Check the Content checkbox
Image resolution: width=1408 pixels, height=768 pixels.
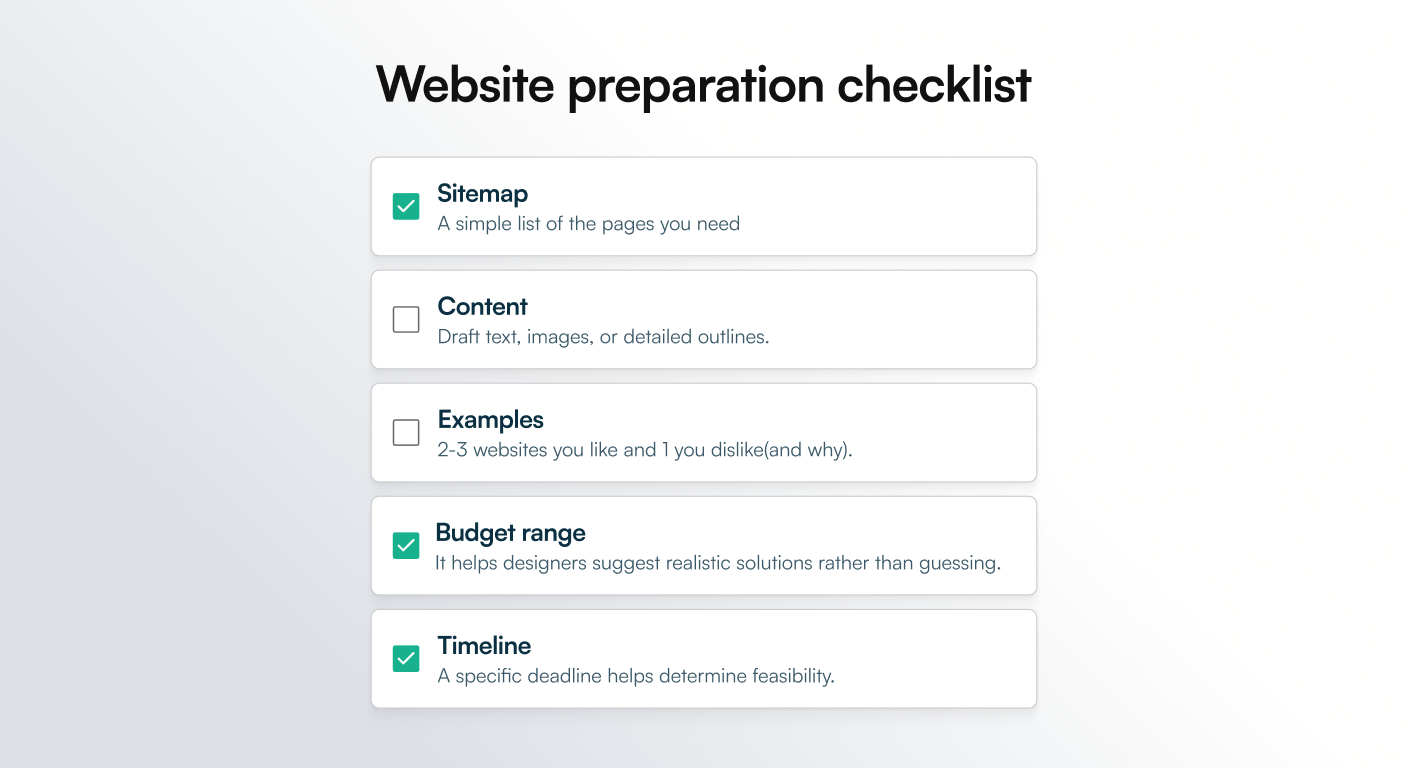(406, 319)
